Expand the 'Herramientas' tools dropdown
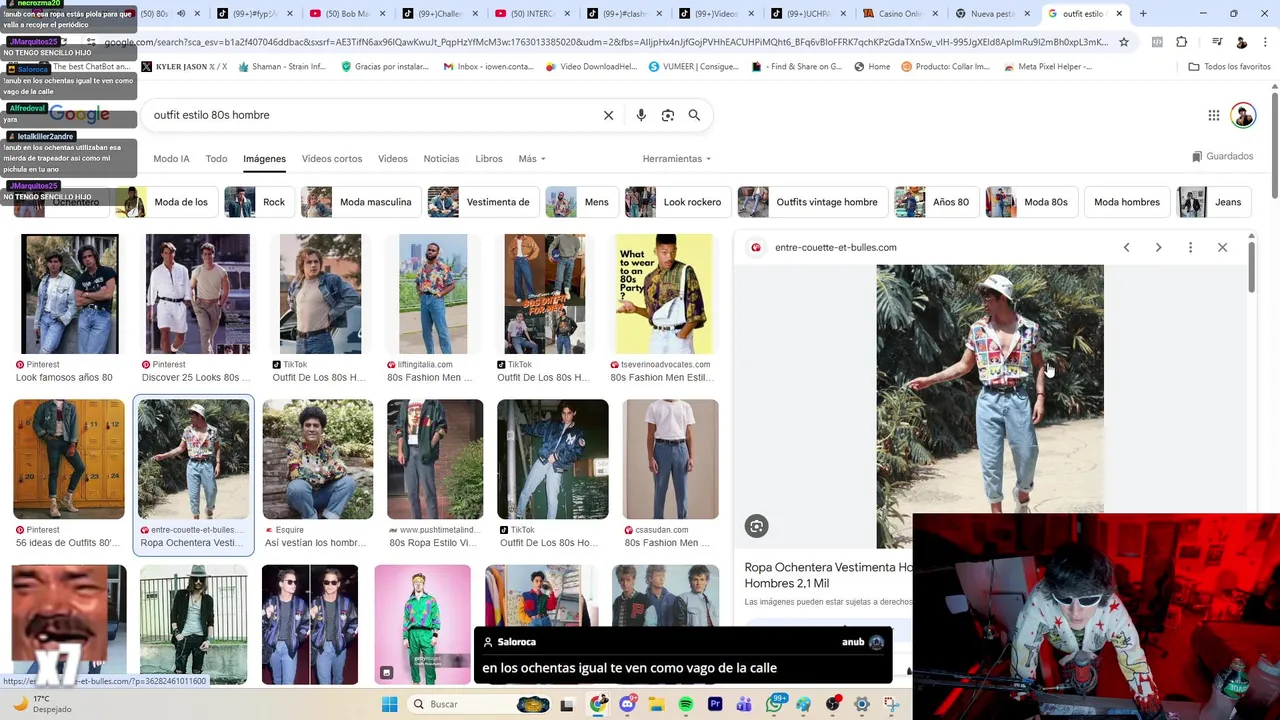The width and height of the screenshot is (1280, 720). coord(677,159)
